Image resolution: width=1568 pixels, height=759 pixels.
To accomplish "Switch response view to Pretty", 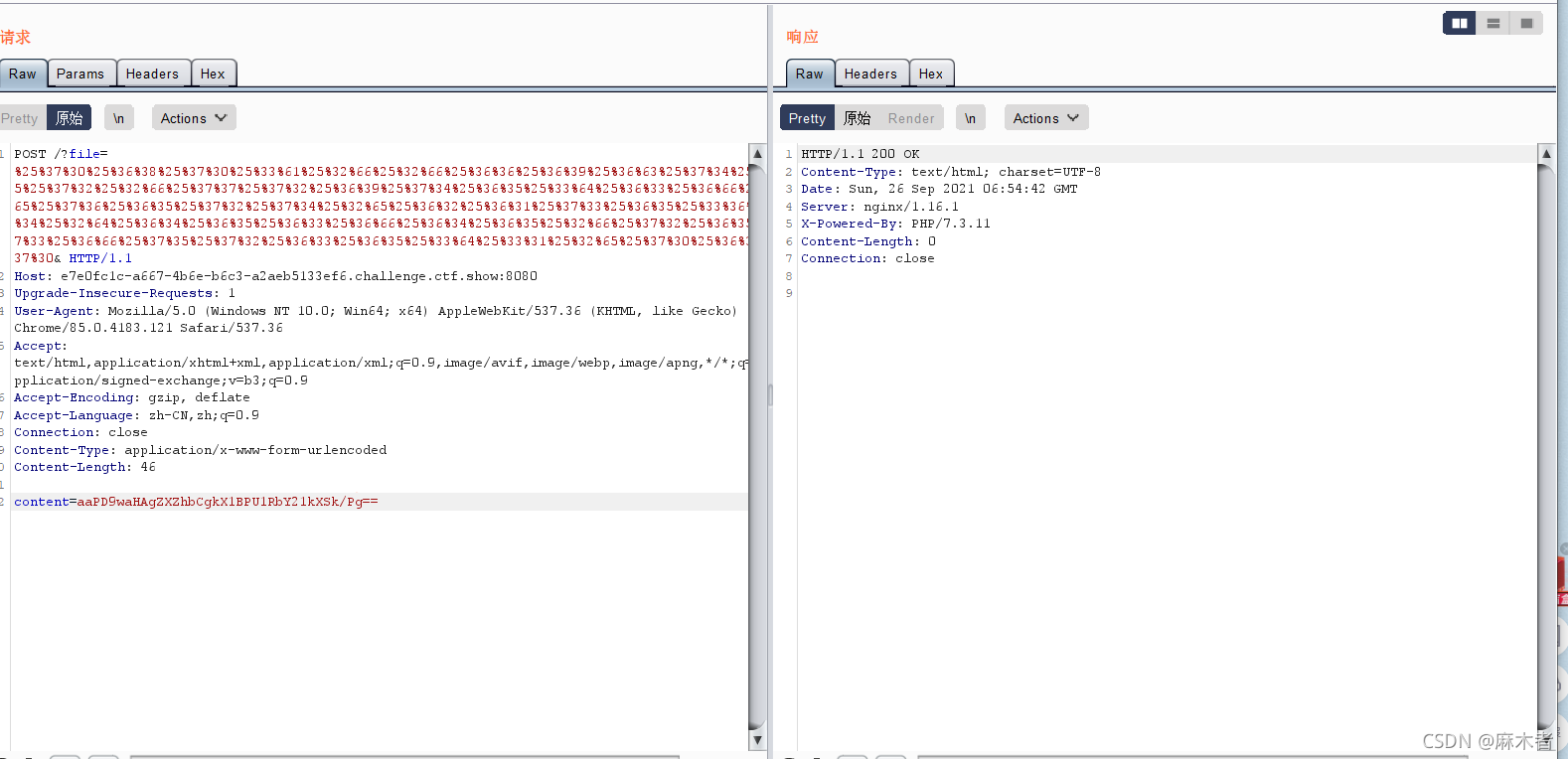I will [807, 118].
